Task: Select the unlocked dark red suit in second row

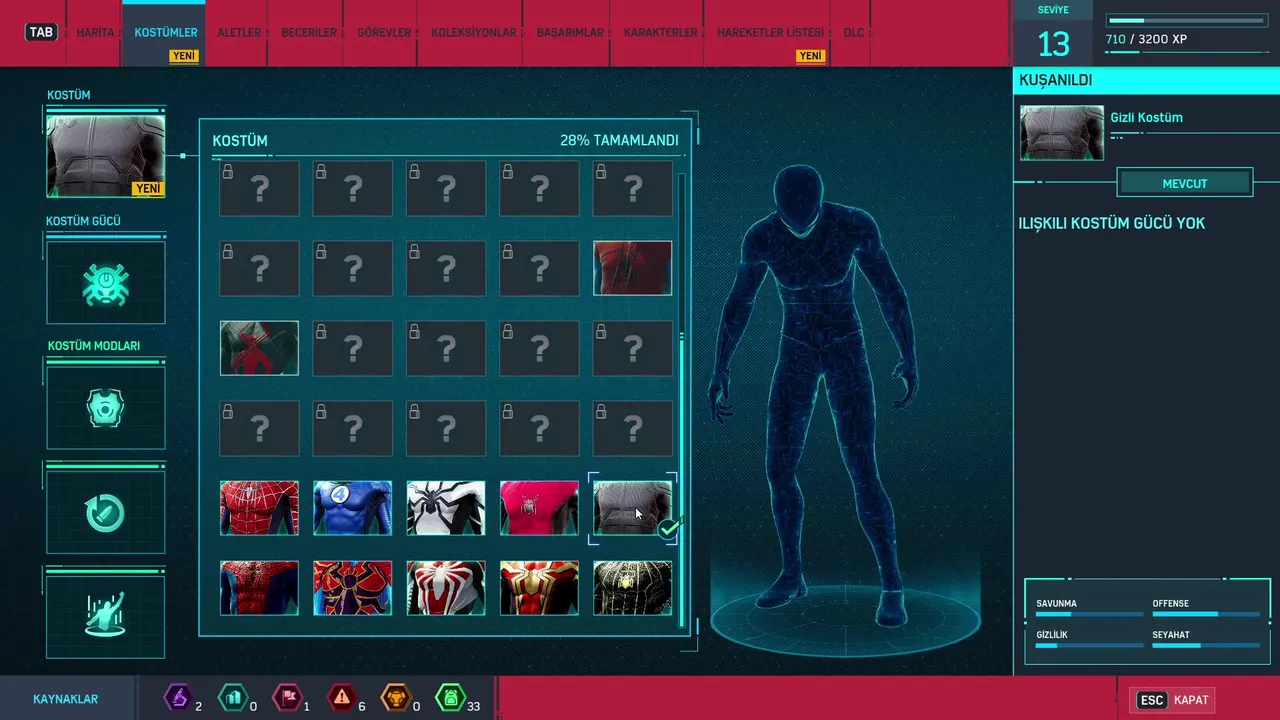Action: pos(632,268)
